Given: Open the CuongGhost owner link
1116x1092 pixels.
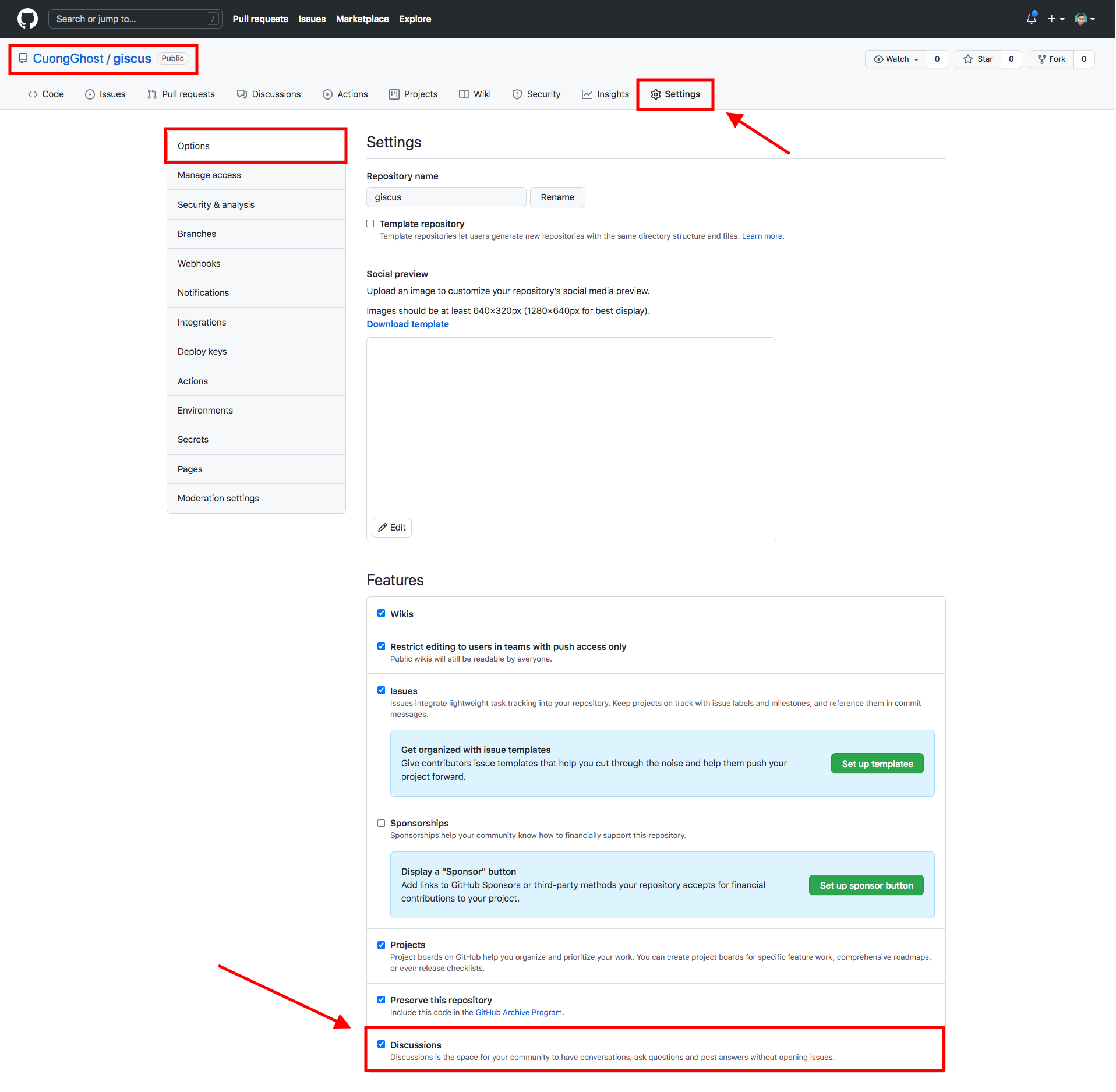Looking at the screenshot, I should pyautogui.click(x=68, y=58).
